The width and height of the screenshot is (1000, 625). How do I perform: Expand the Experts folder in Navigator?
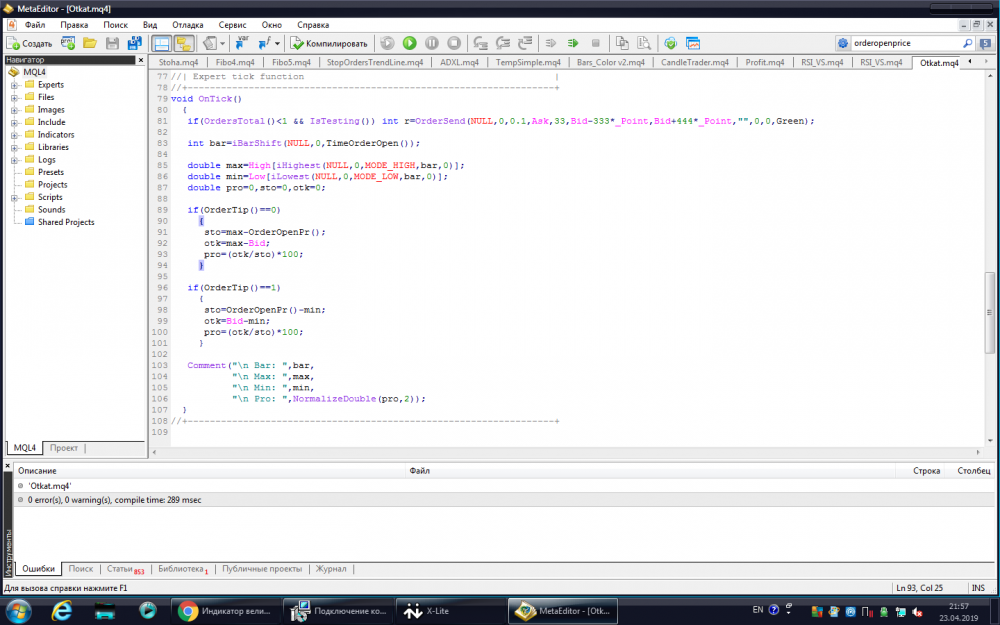pos(14,85)
